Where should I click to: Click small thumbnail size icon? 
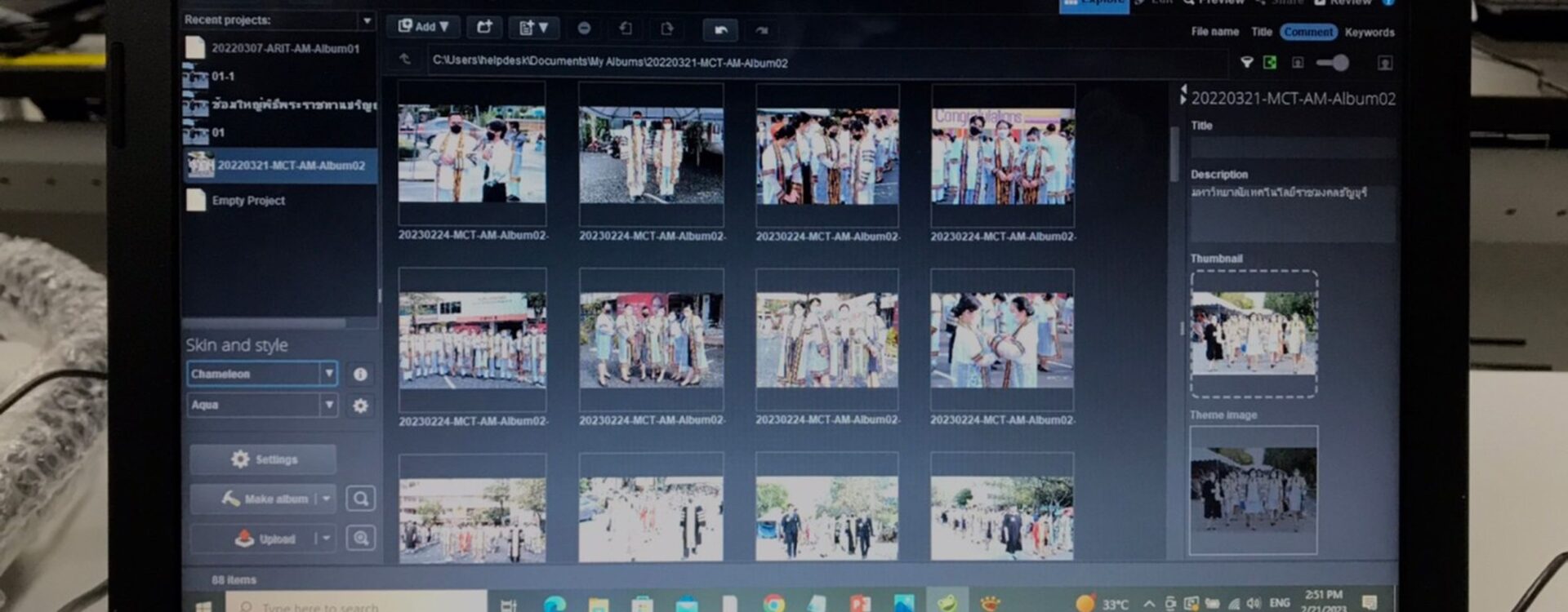click(x=1298, y=63)
